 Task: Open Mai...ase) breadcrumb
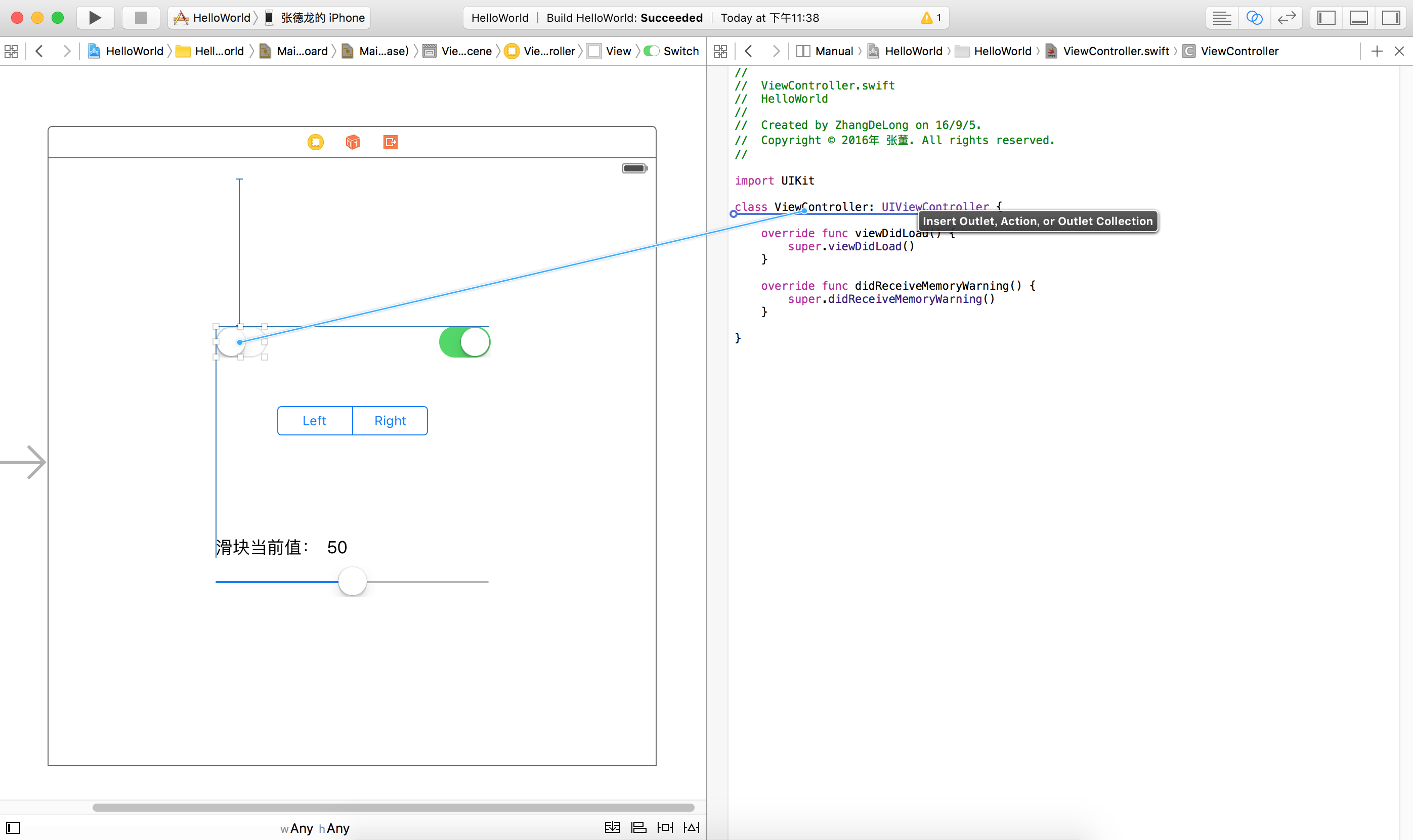375,51
